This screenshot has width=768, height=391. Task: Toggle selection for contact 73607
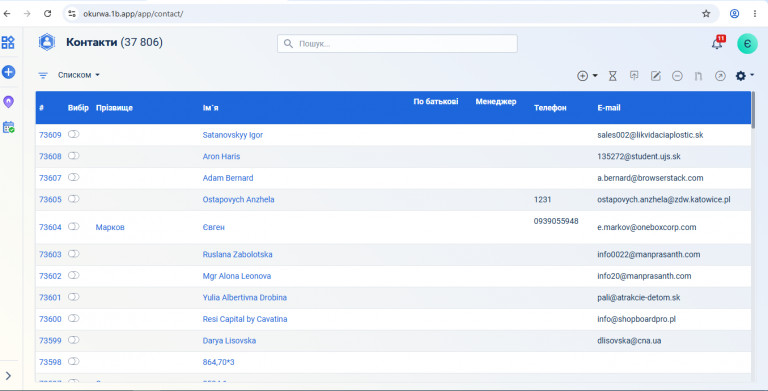click(x=73, y=177)
